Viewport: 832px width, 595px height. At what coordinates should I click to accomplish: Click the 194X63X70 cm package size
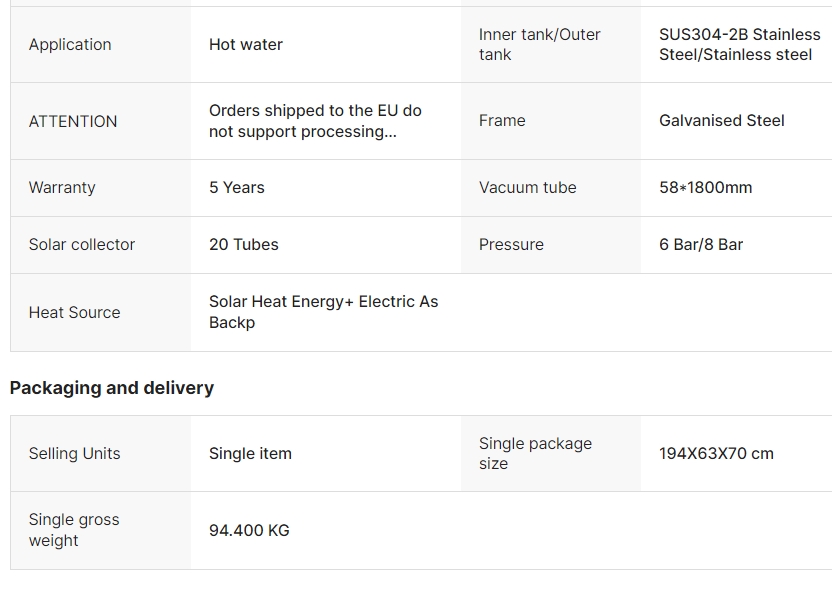[x=716, y=453]
